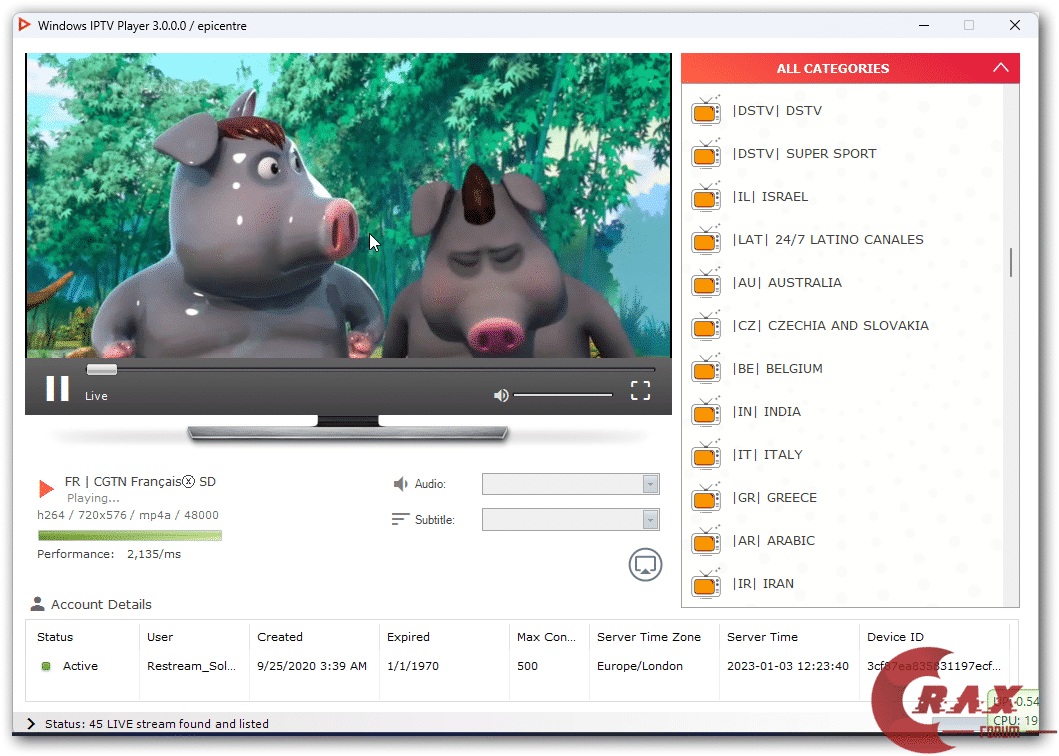The height and width of the screenshot is (756, 1059).
Task: Enter fullscreen video mode
Action: click(640, 391)
